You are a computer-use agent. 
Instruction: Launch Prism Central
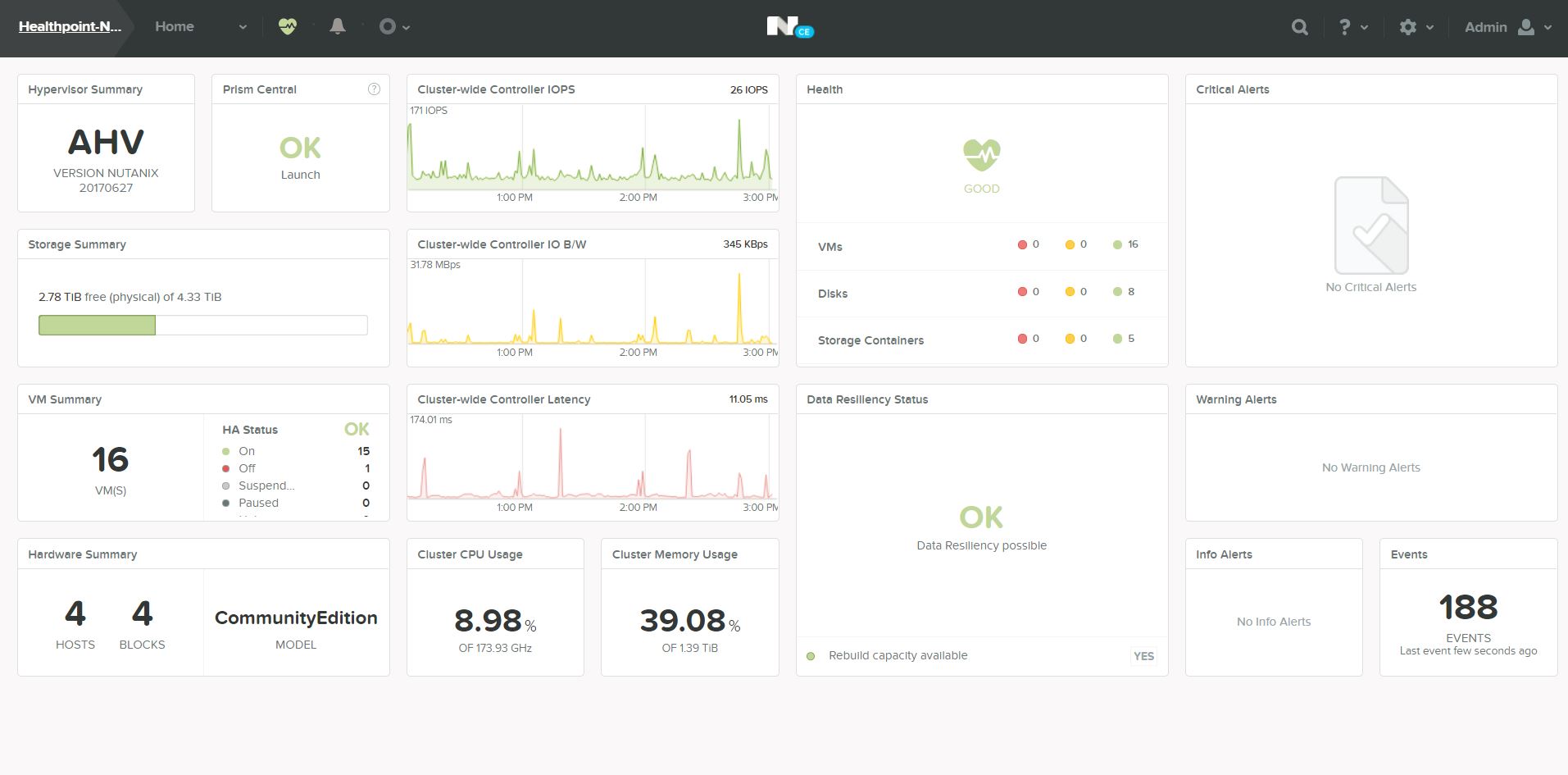(300, 175)
